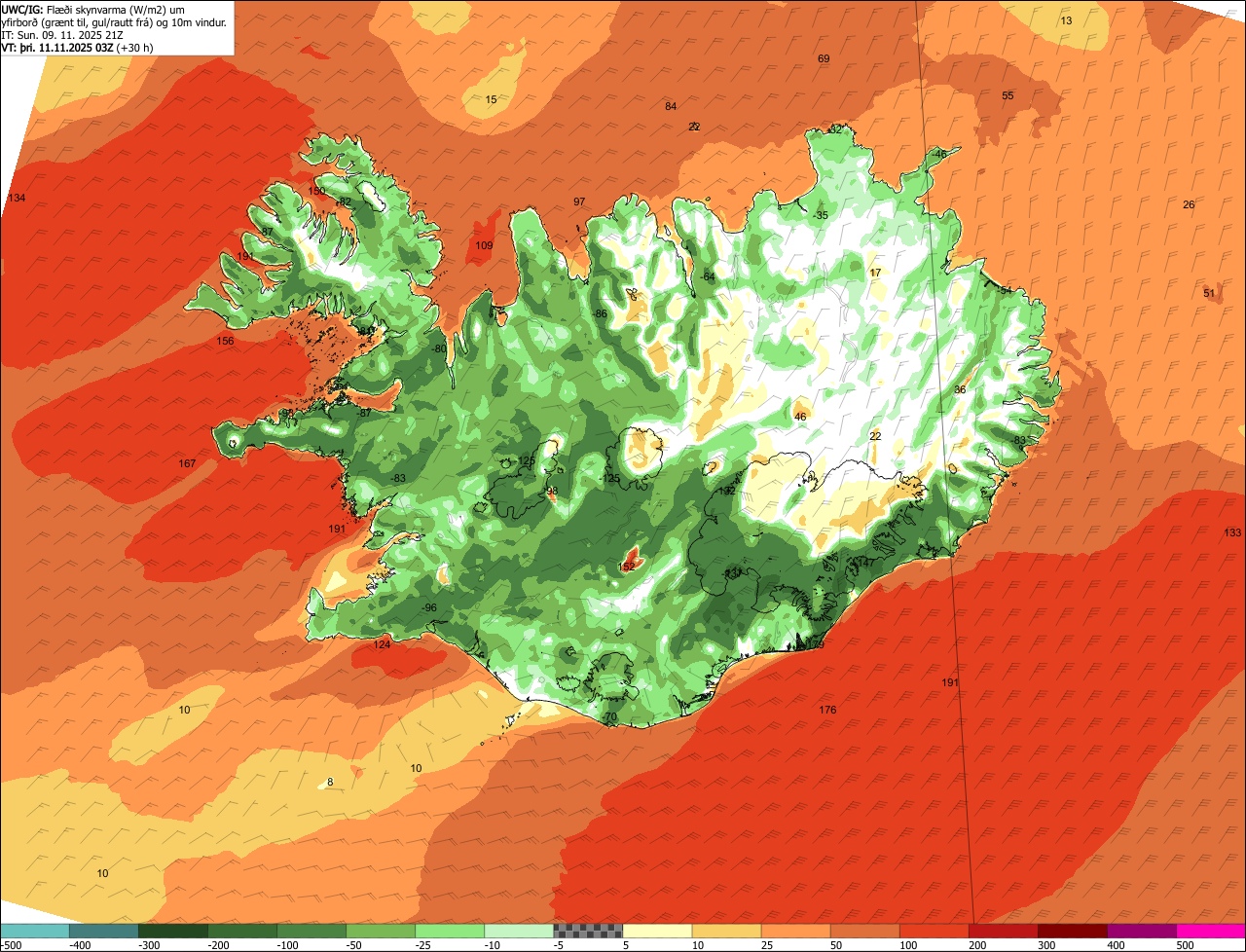Click the map value 15 in yellow patch
This screenshot has width=1246, height=952.
click(x=491, y=99)
